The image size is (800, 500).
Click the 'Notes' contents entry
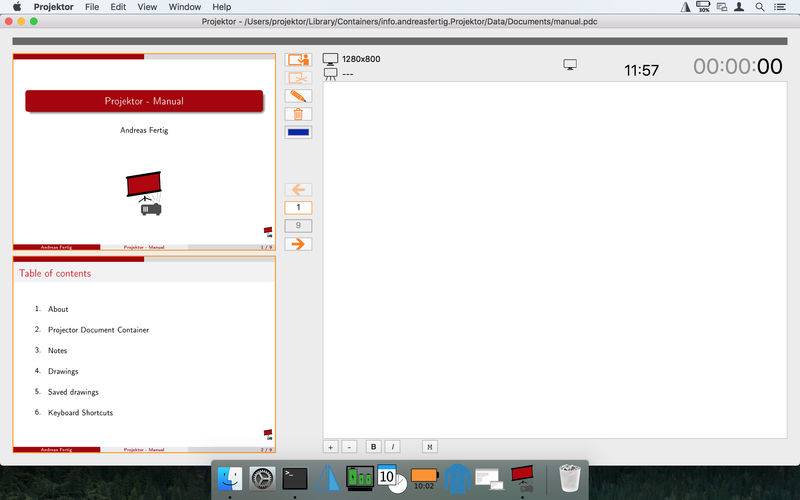58,351
